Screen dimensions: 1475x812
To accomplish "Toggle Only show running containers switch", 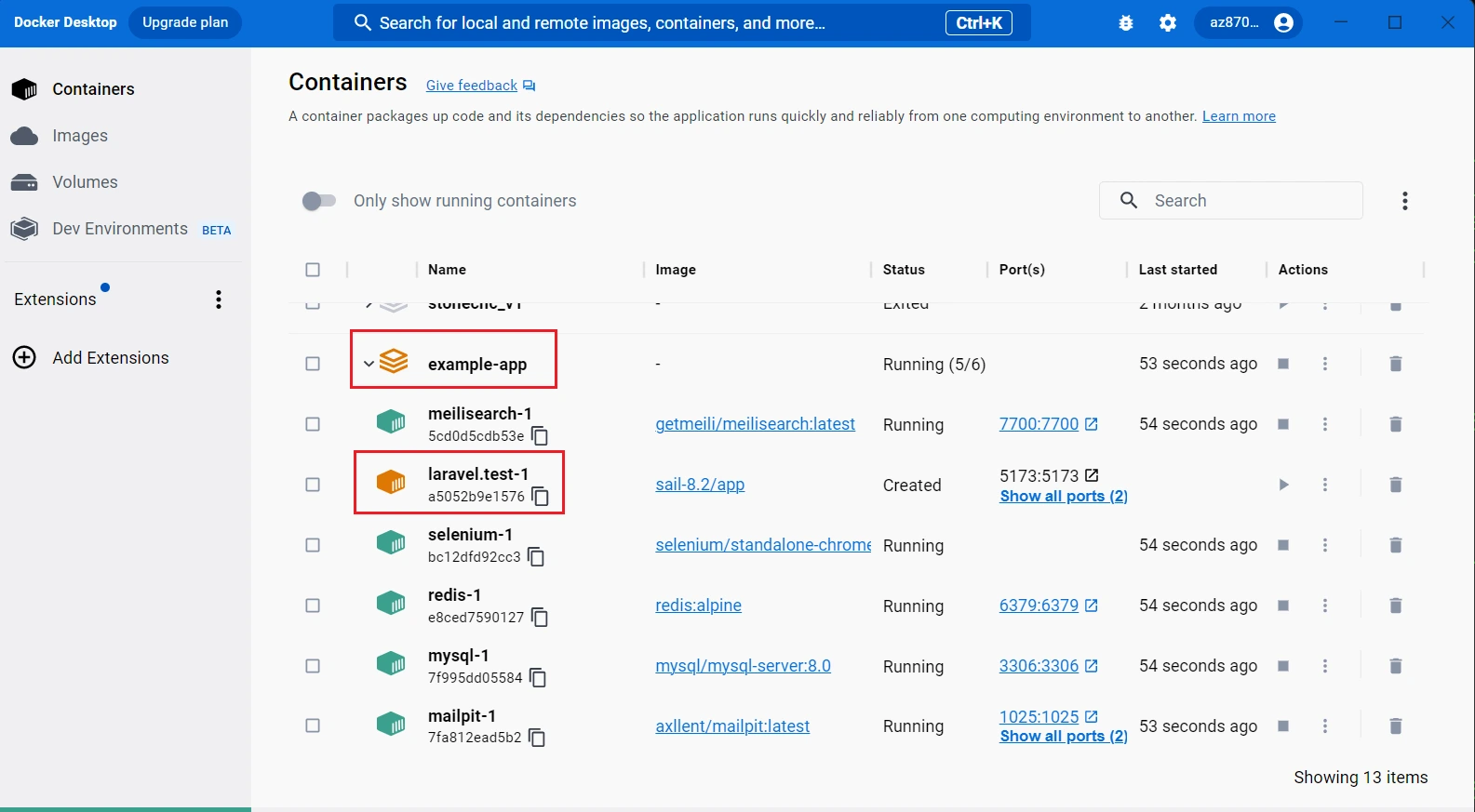I will pyautogui.click(x=318, y=201).
